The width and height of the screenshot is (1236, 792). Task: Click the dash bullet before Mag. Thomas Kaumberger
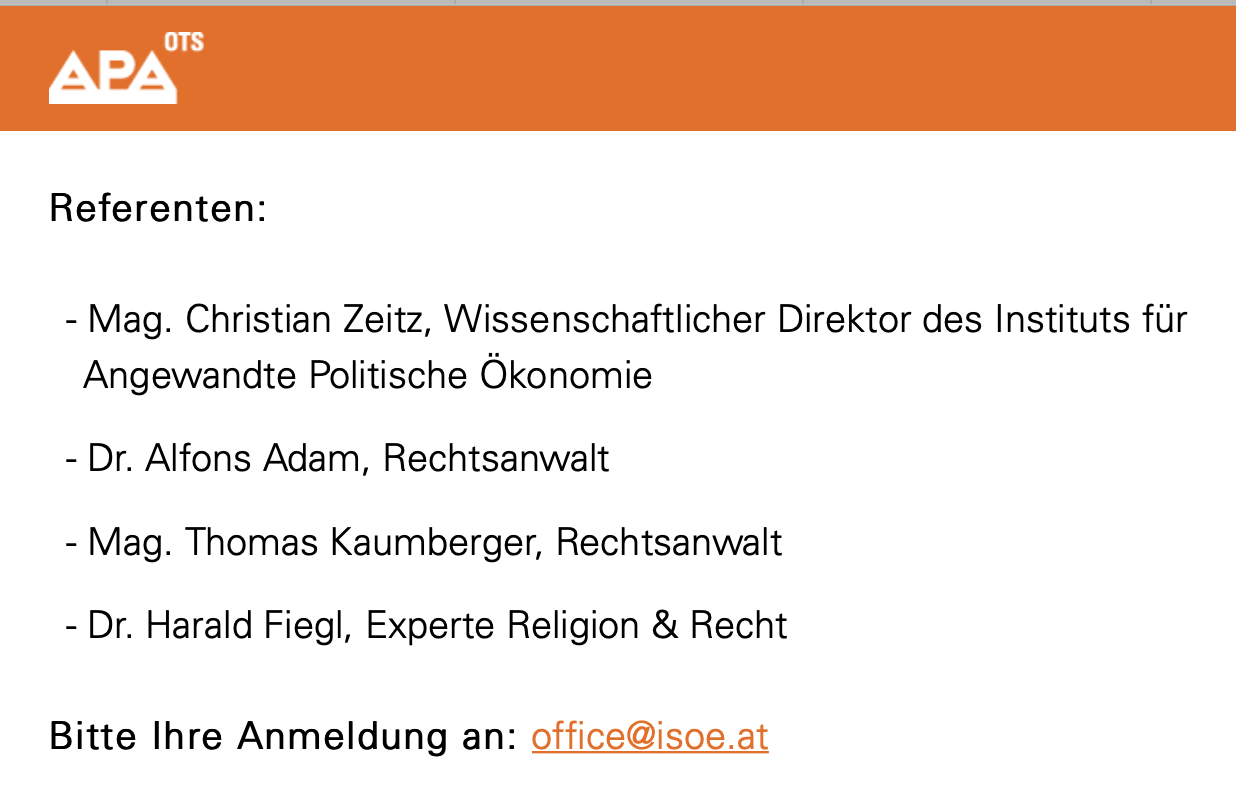tap(71, 544)
